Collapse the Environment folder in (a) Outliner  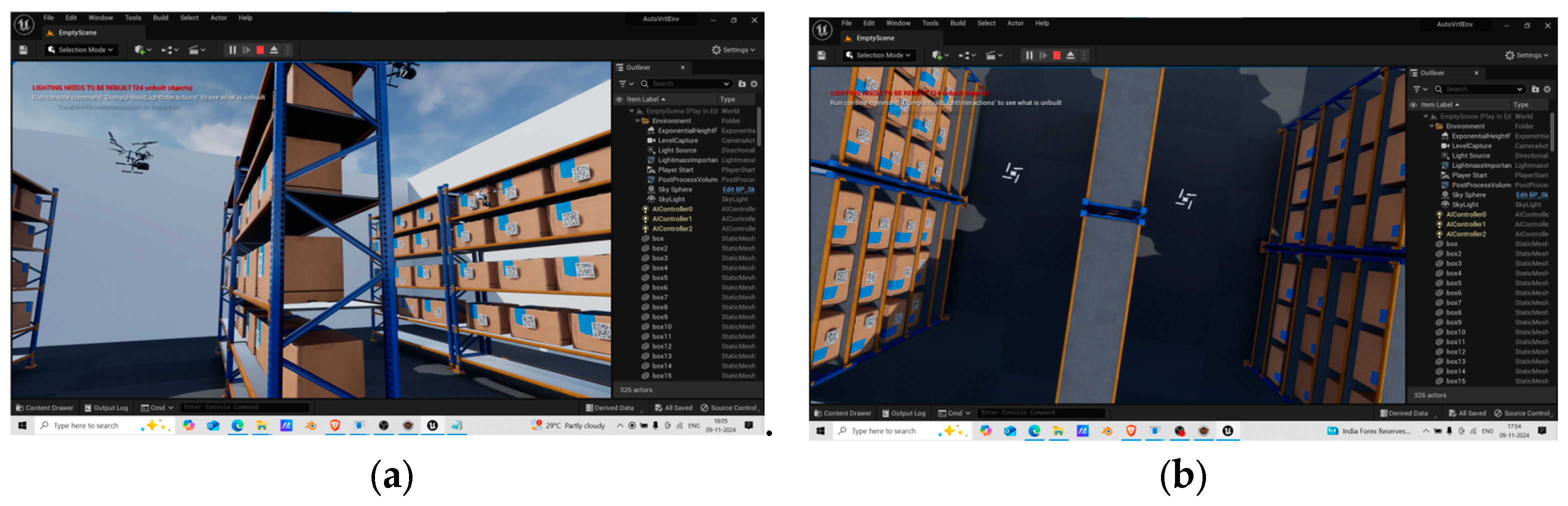638,121
